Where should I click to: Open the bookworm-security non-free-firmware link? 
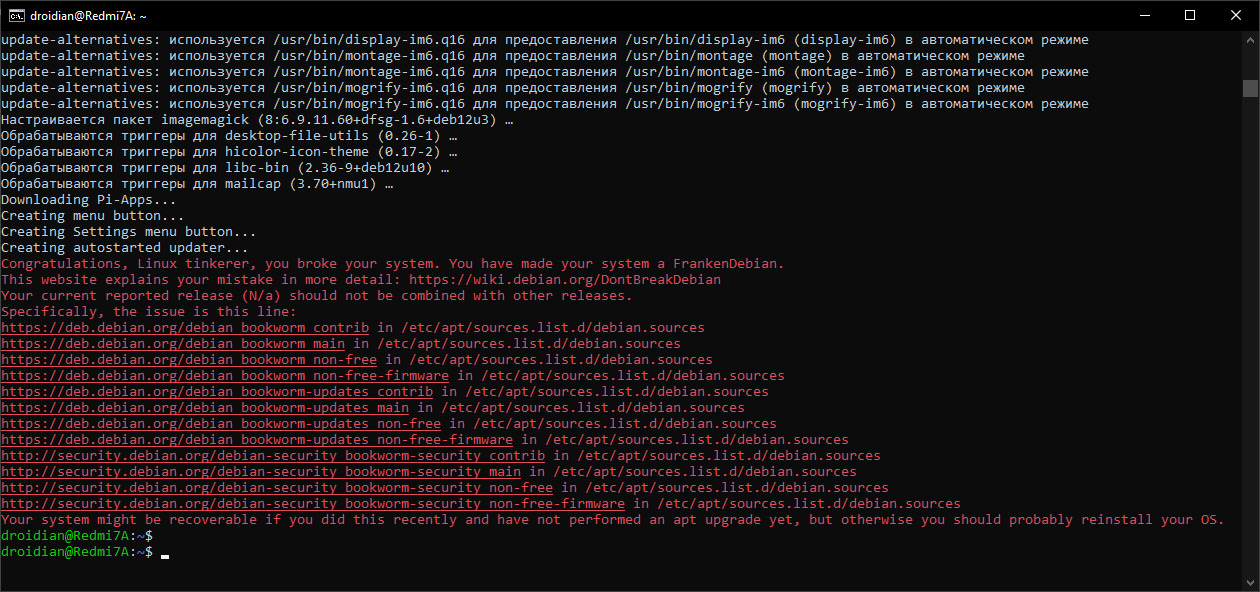[312, 504]
